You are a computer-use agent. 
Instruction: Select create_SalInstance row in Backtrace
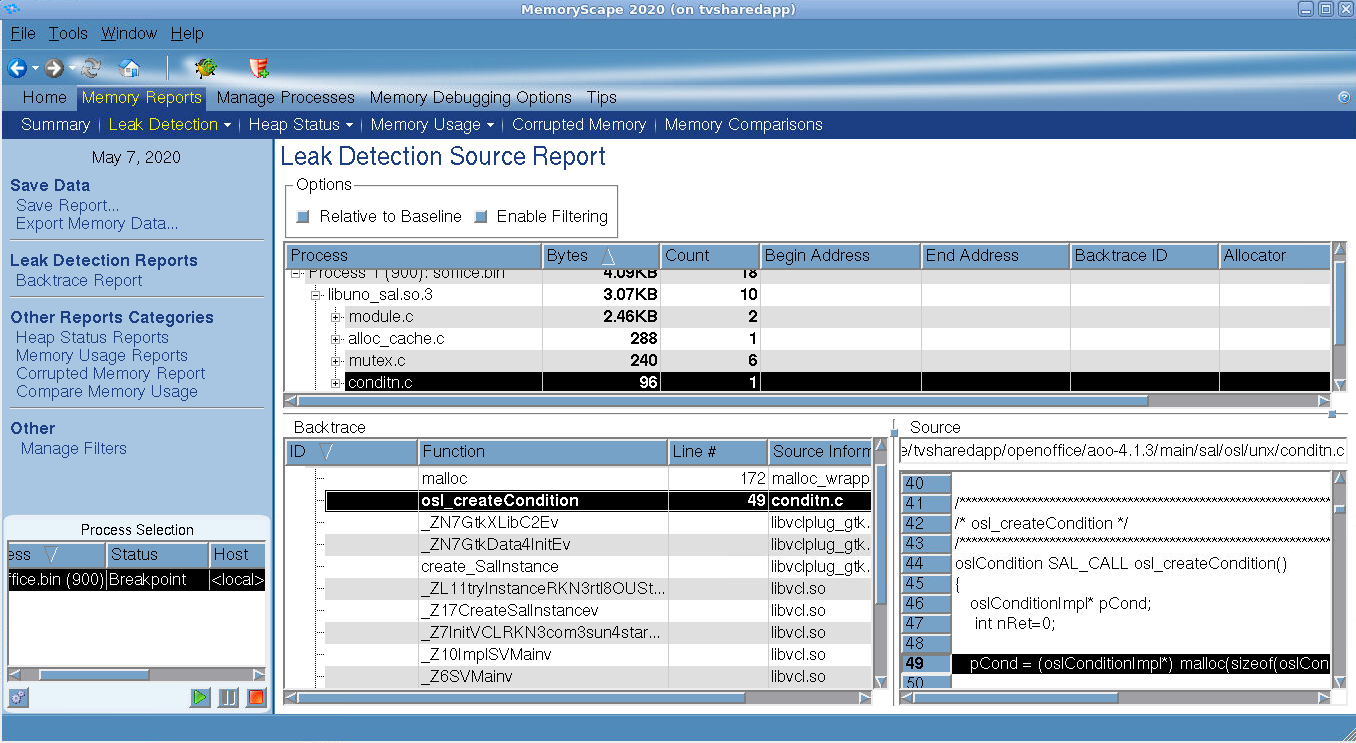coord(598,567)
